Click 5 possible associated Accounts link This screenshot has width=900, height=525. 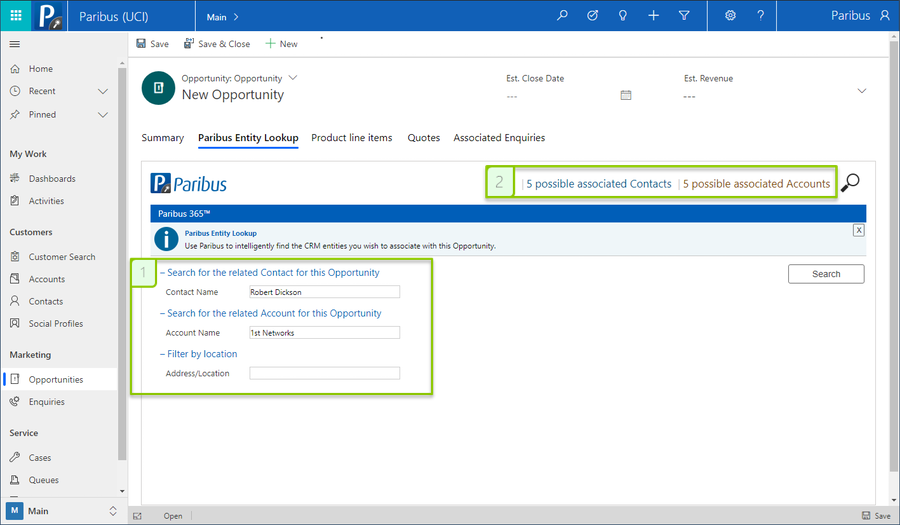click(756, 184)
